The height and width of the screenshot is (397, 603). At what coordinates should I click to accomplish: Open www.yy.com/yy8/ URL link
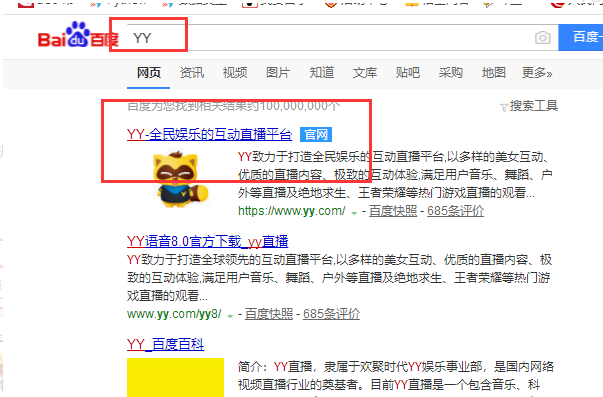point(174,314)
